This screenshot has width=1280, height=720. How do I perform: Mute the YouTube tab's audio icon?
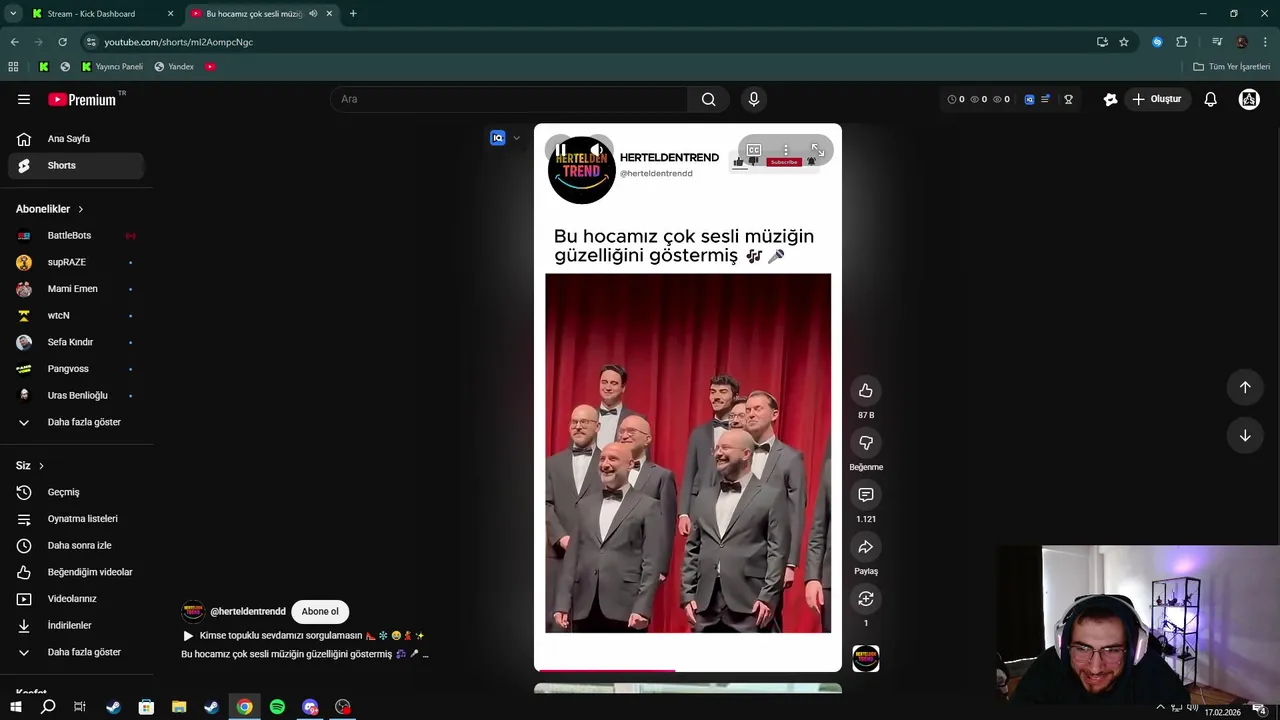(313, 14)
